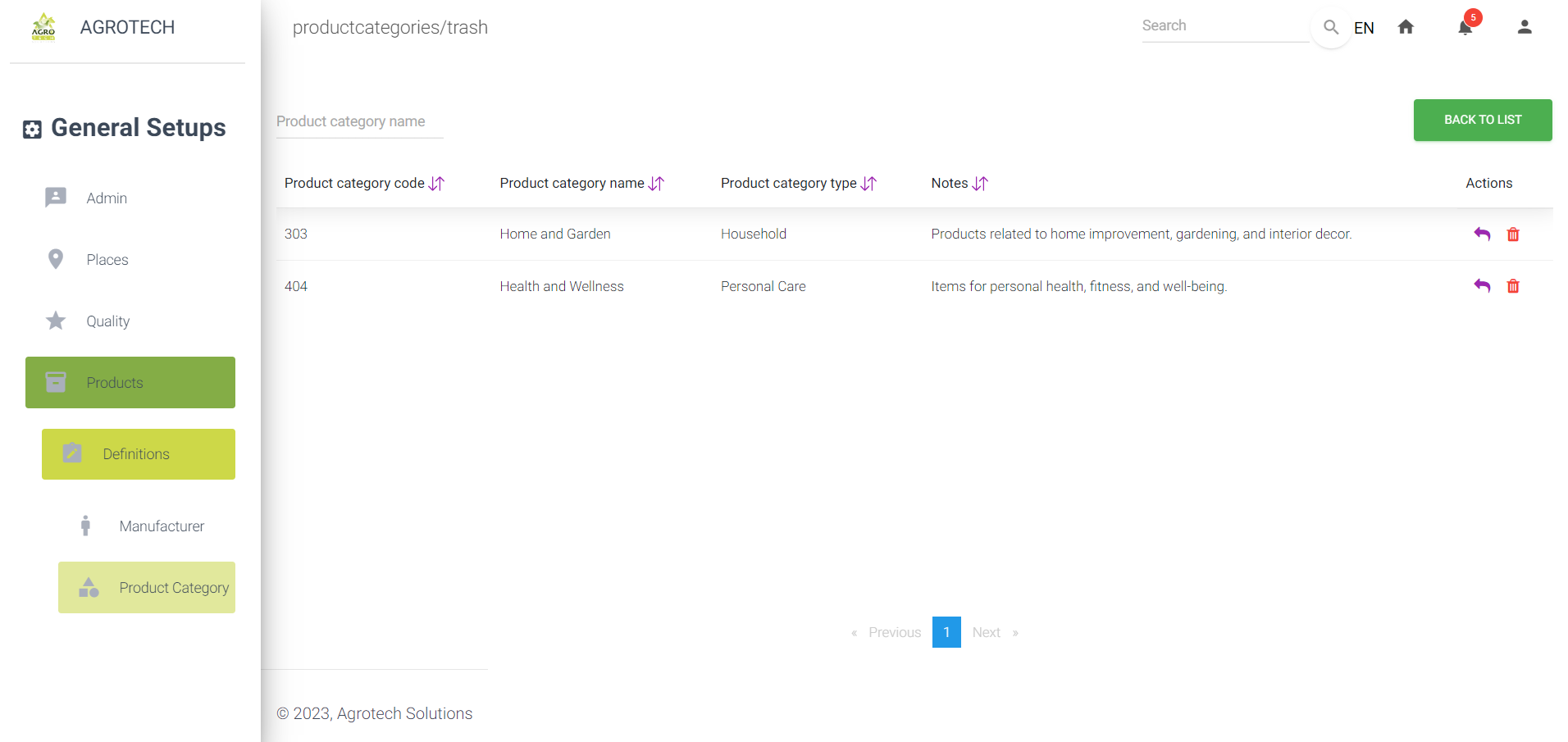Screen dimensions: 1568x742
Task: Open the EN language selector
Action: point(1363,28)
